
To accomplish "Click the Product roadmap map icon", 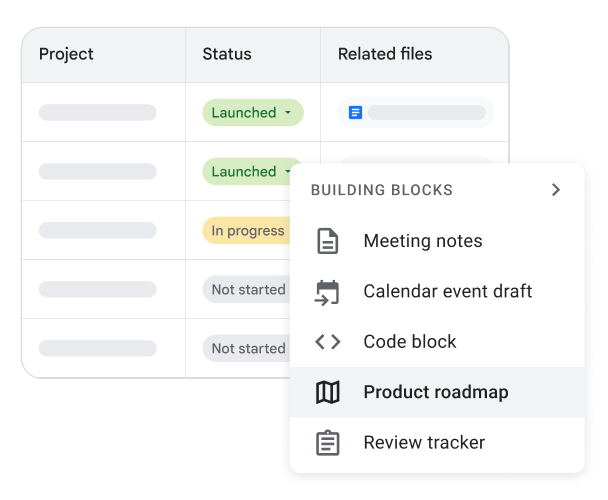I will click(x=327, y=393).
